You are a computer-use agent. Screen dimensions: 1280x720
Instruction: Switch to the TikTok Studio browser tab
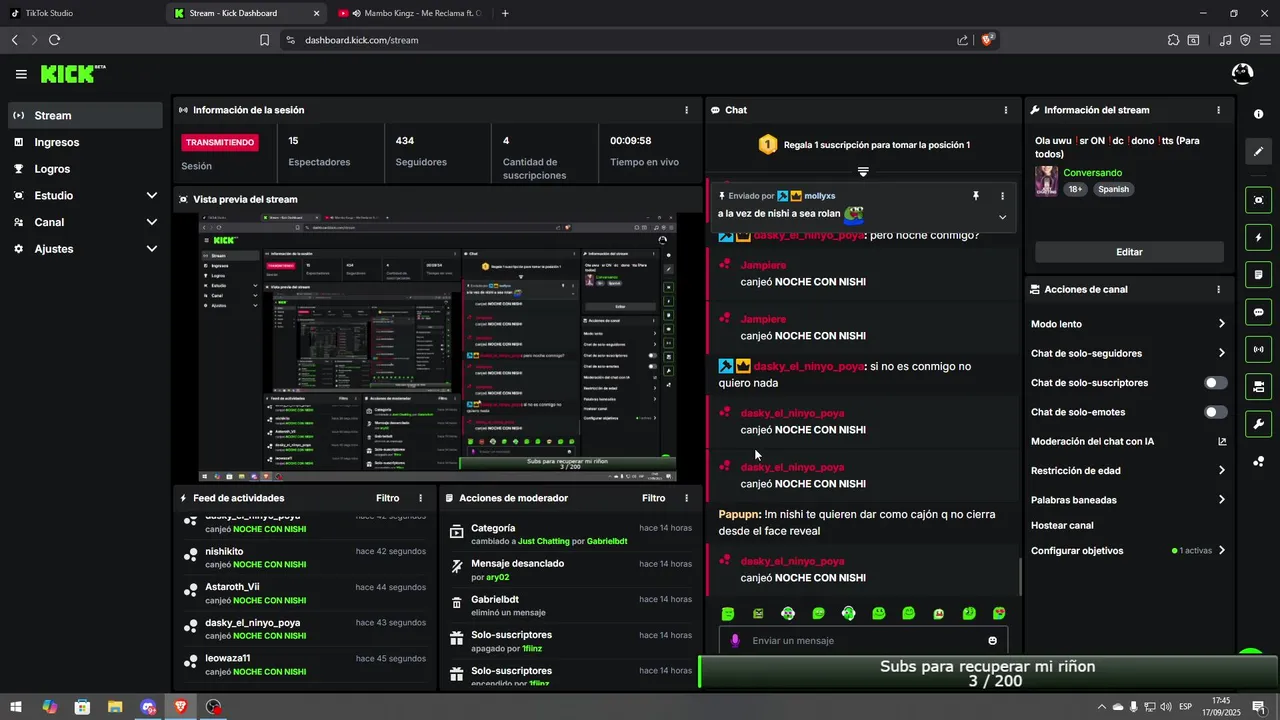[80, 13]
